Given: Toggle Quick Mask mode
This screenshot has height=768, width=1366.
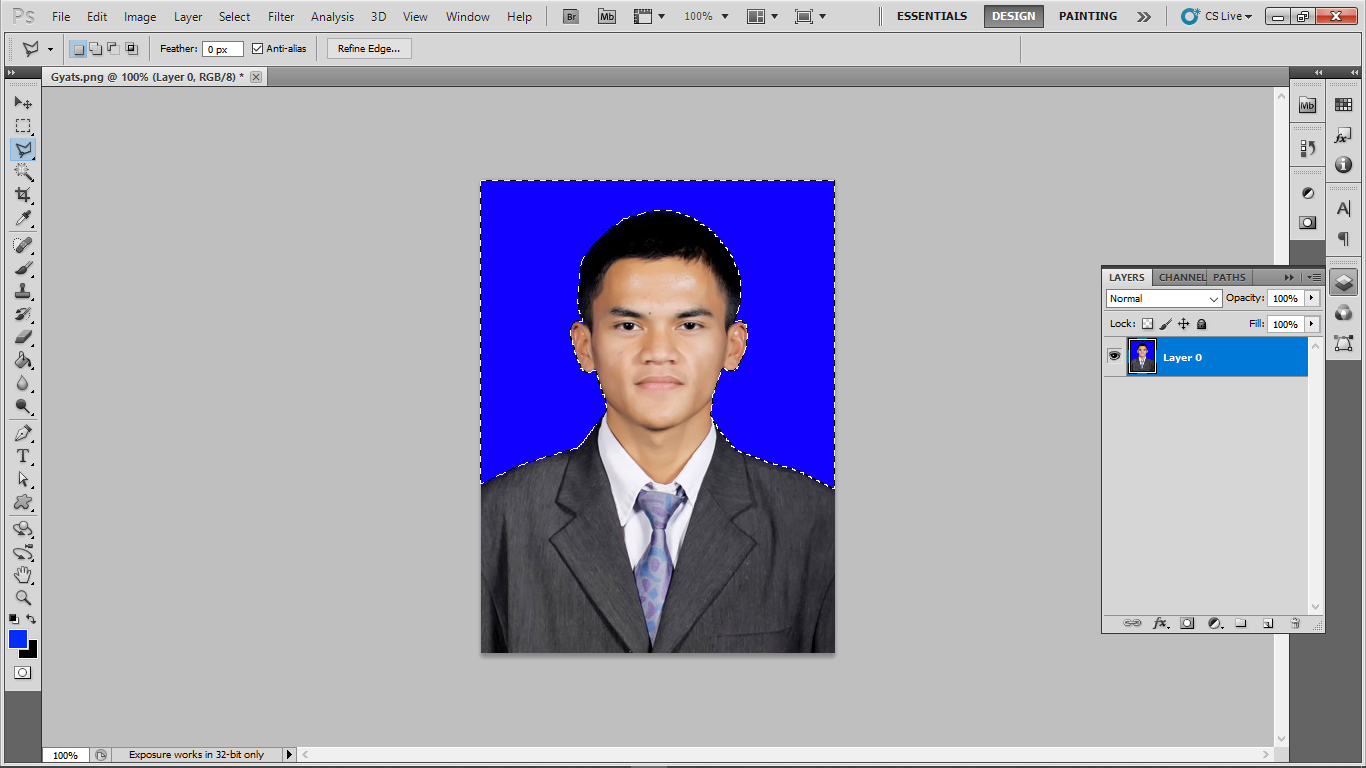Looking at the screenshot, I should (x=23, y=673).
